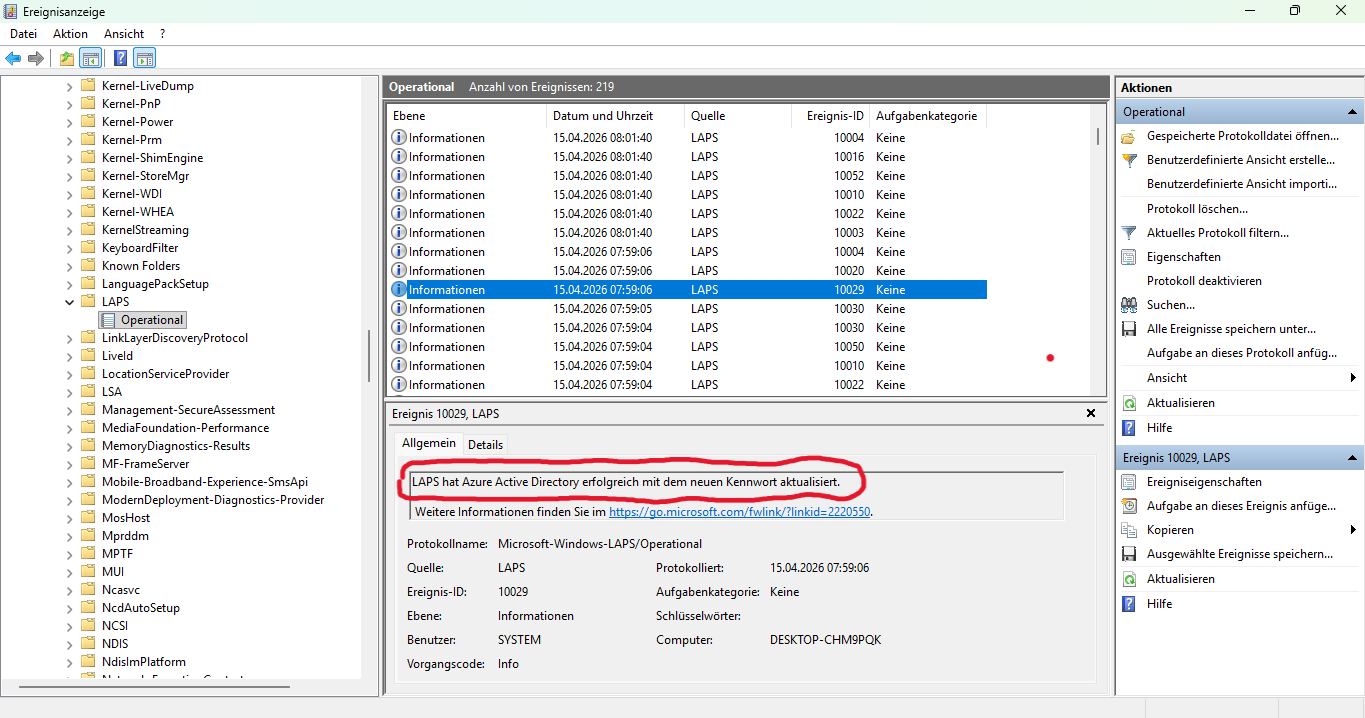Open the Ansicht submenu in Aktionen pane
Screen dimensions: 1365x718
(x=1353, y=378)
